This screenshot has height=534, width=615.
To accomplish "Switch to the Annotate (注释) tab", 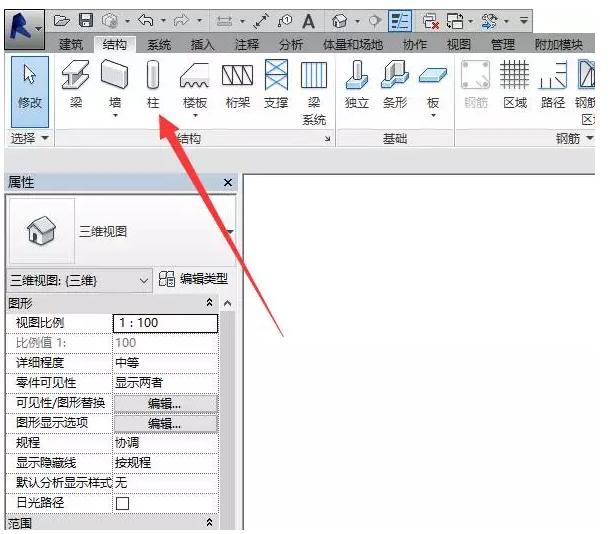I will click(247, 45).
